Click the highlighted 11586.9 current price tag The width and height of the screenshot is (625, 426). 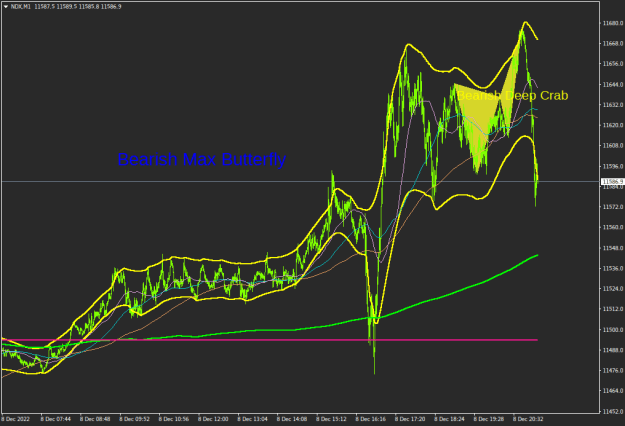pos(612,182)
